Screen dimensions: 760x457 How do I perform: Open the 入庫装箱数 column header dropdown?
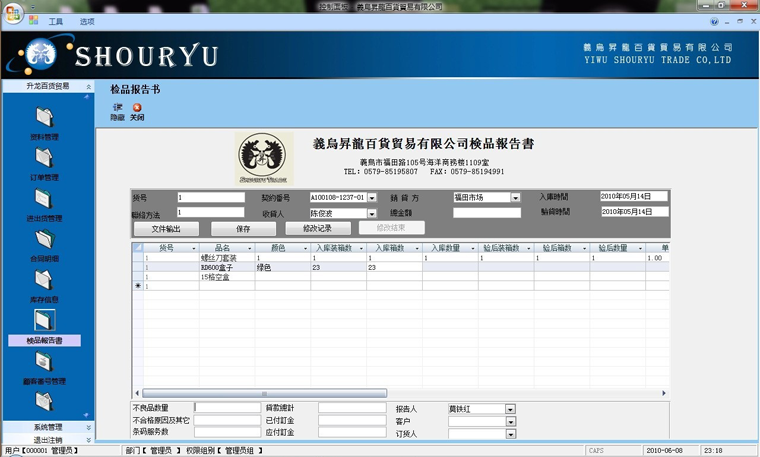361,248
